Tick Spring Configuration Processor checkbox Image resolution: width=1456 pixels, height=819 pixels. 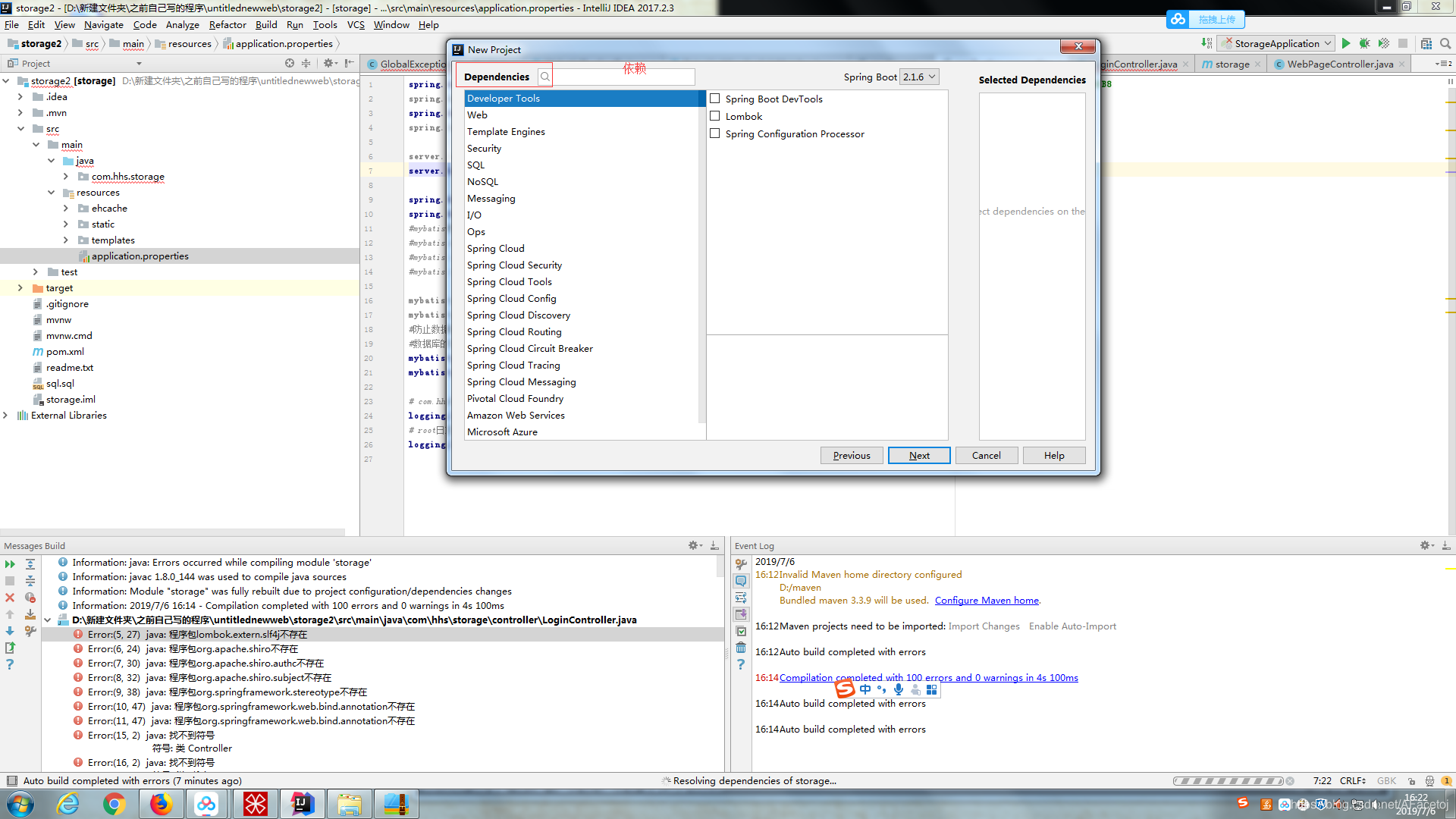click(714, 133)
